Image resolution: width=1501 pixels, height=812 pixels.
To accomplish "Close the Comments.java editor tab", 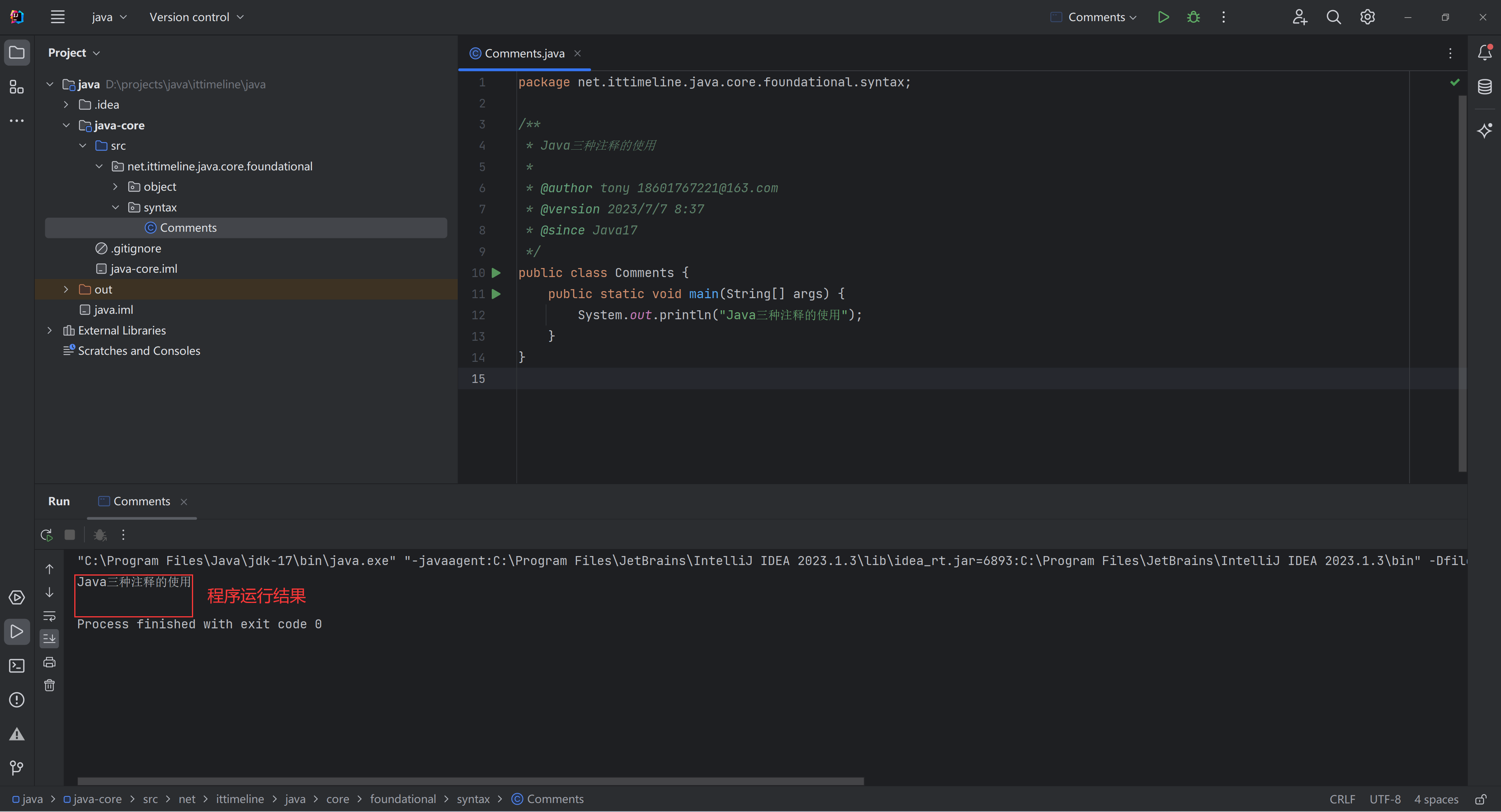I will pos(577,53).
